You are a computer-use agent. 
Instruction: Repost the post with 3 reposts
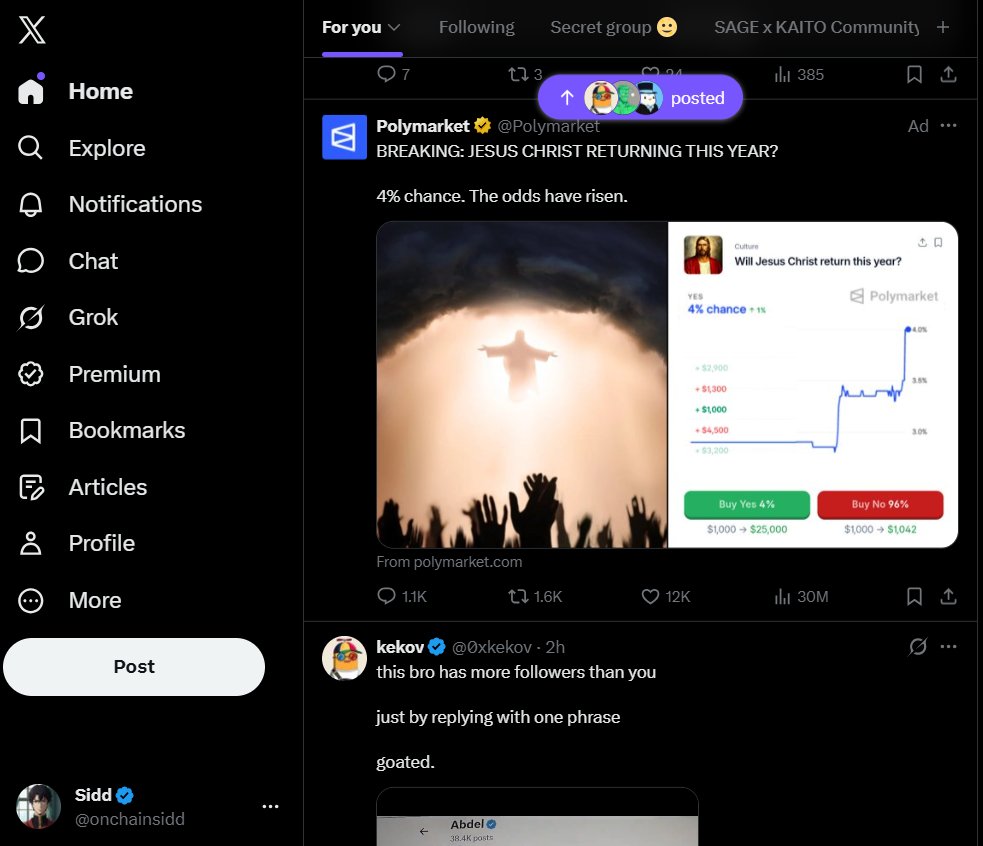pyautogui.click(x=525, y=74)
